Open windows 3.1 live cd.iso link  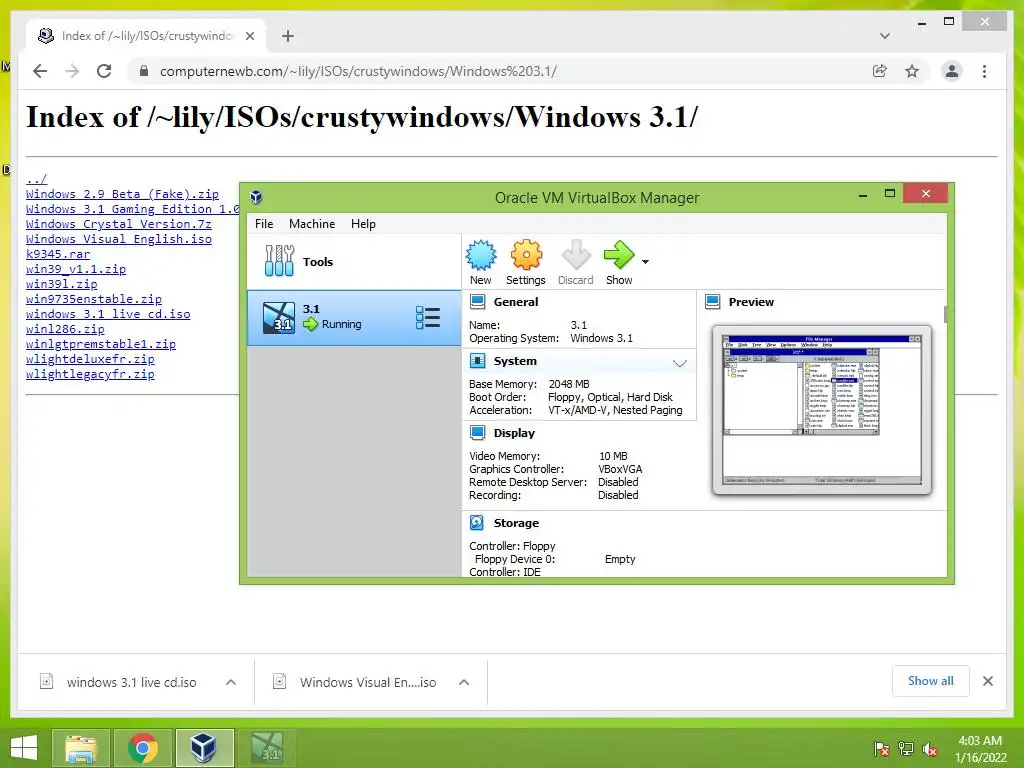108,314
